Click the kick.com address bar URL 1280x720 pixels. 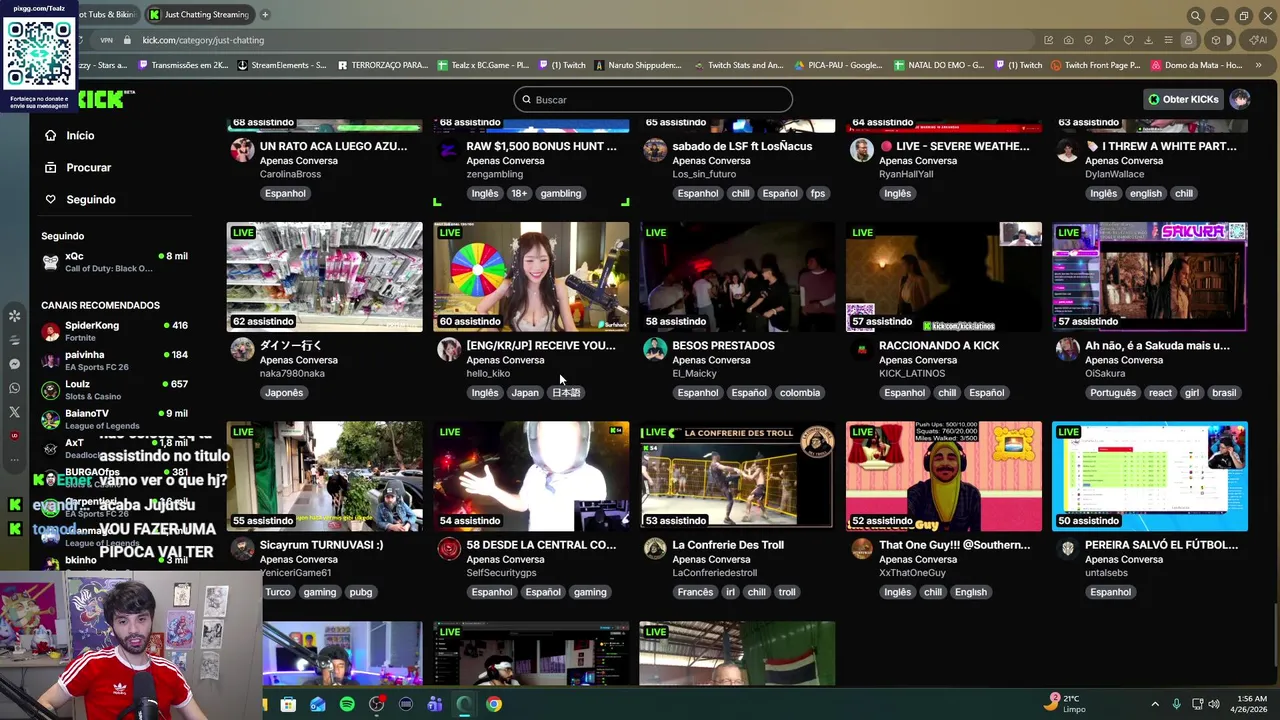[x=203, y=40]
